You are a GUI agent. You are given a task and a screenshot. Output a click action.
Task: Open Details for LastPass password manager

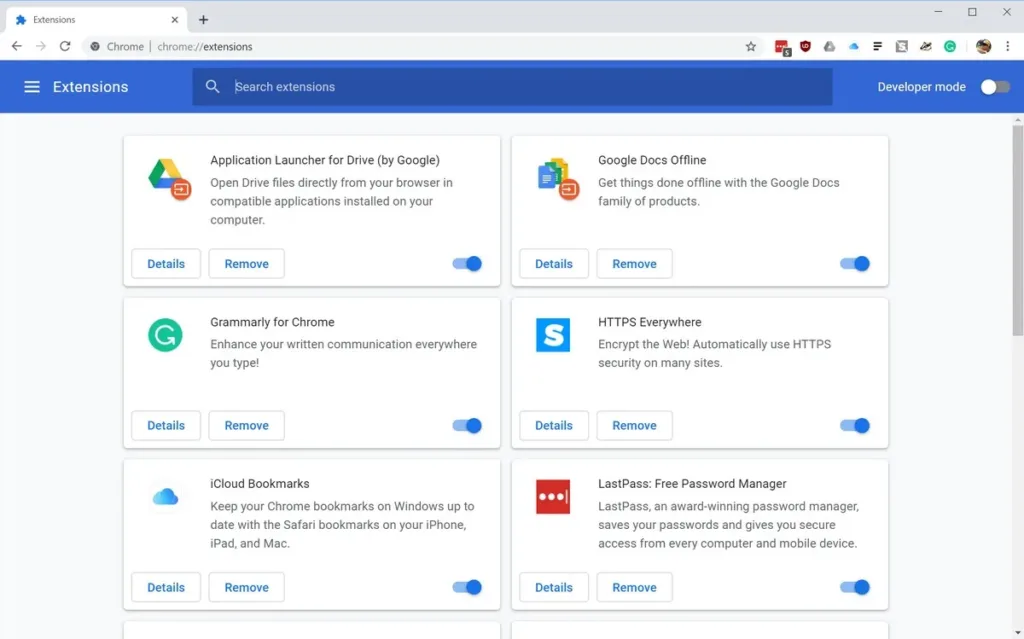[x=554, y=587]
